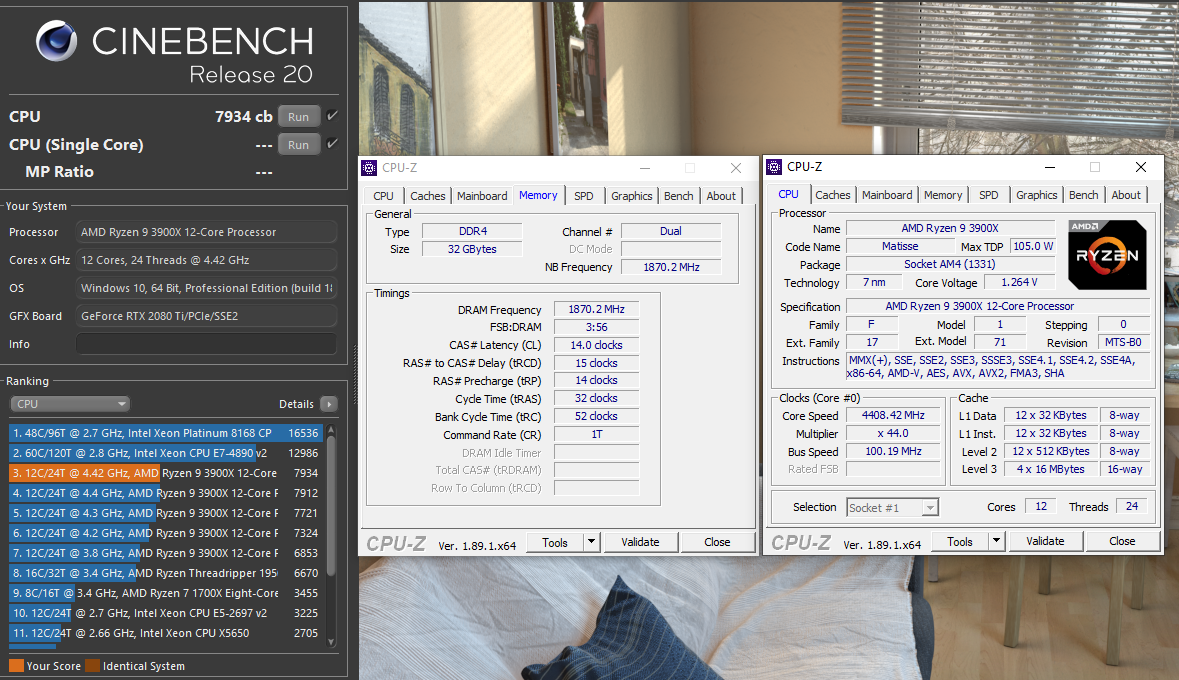Open About tab in right CPU-Z window
The width and height of the screenshot is (1179, 680).
[x=1126, y=195]
